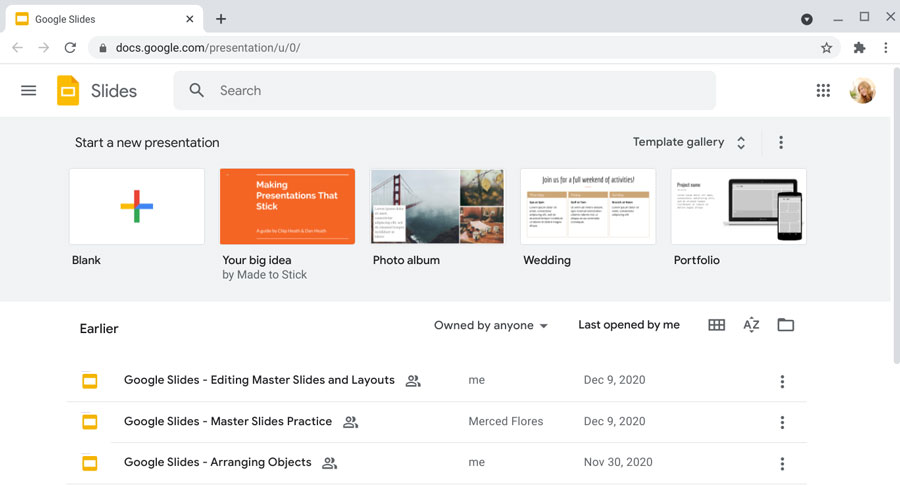The width and height of the screenshot is (900, 486).
Task: Open Google Slides - Editing Master Slides and Layouts
Action: click(x=259, y=380)
